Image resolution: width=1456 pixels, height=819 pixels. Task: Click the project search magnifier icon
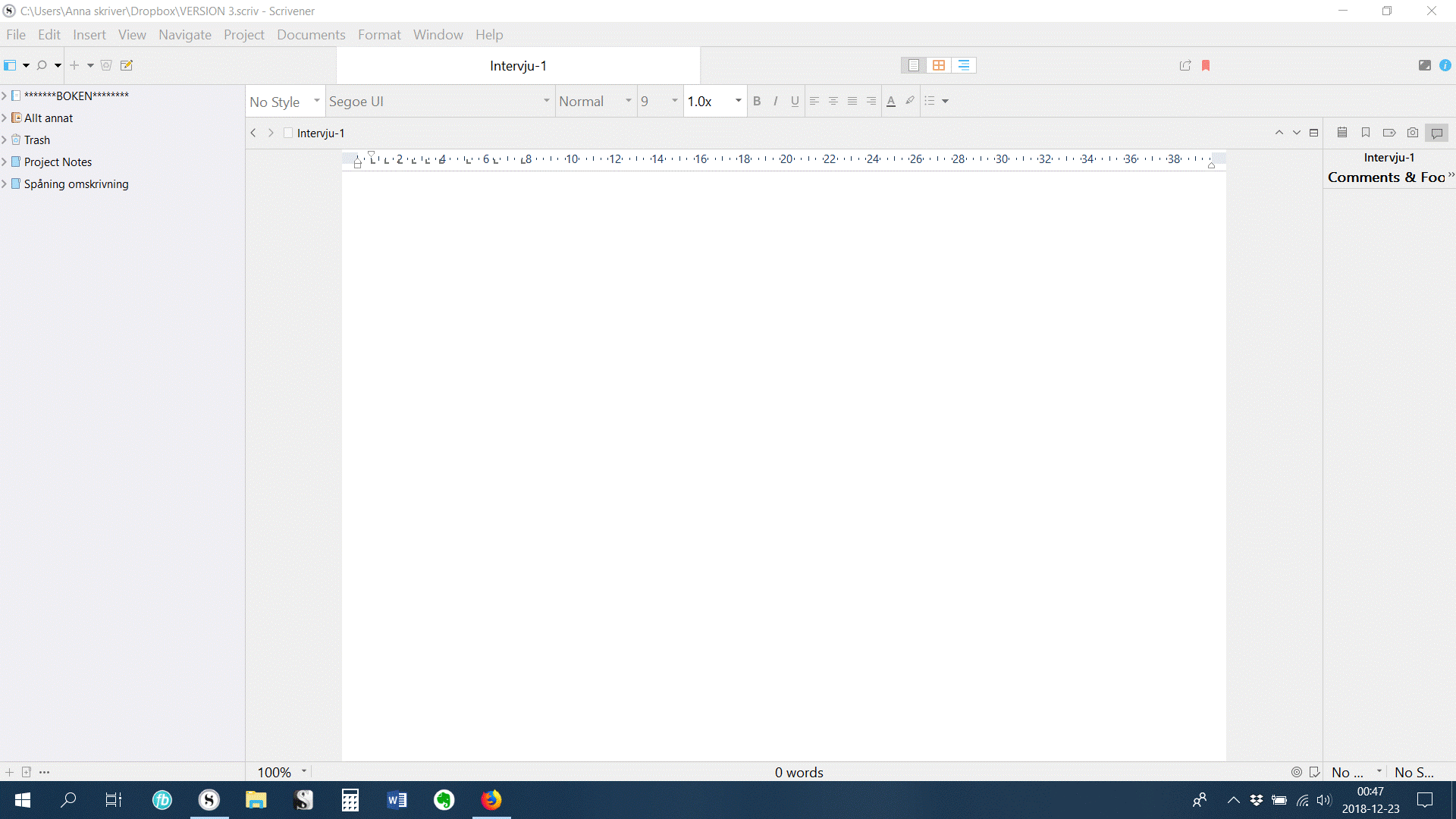pyautogui.click(x=42, y=65)
